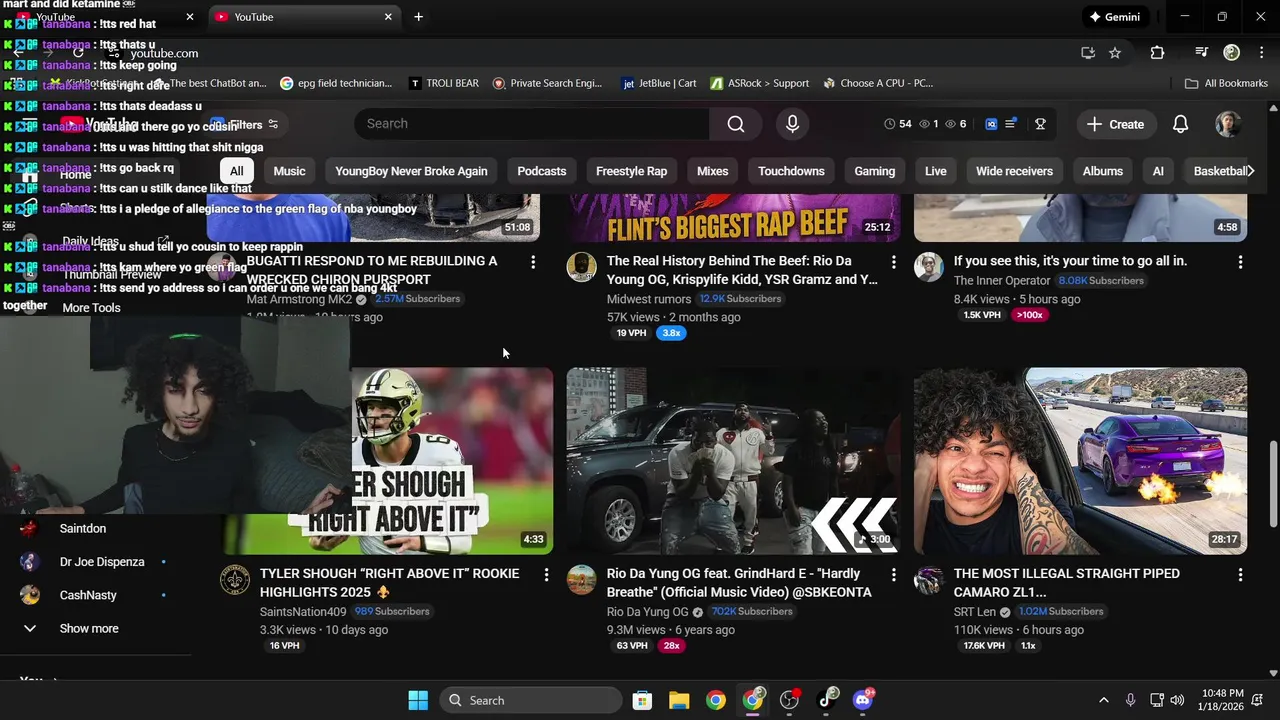Viewport: 1280px width, 720px height.
Task: Open CashNasty subscription in sidebar
Action: 88,595
